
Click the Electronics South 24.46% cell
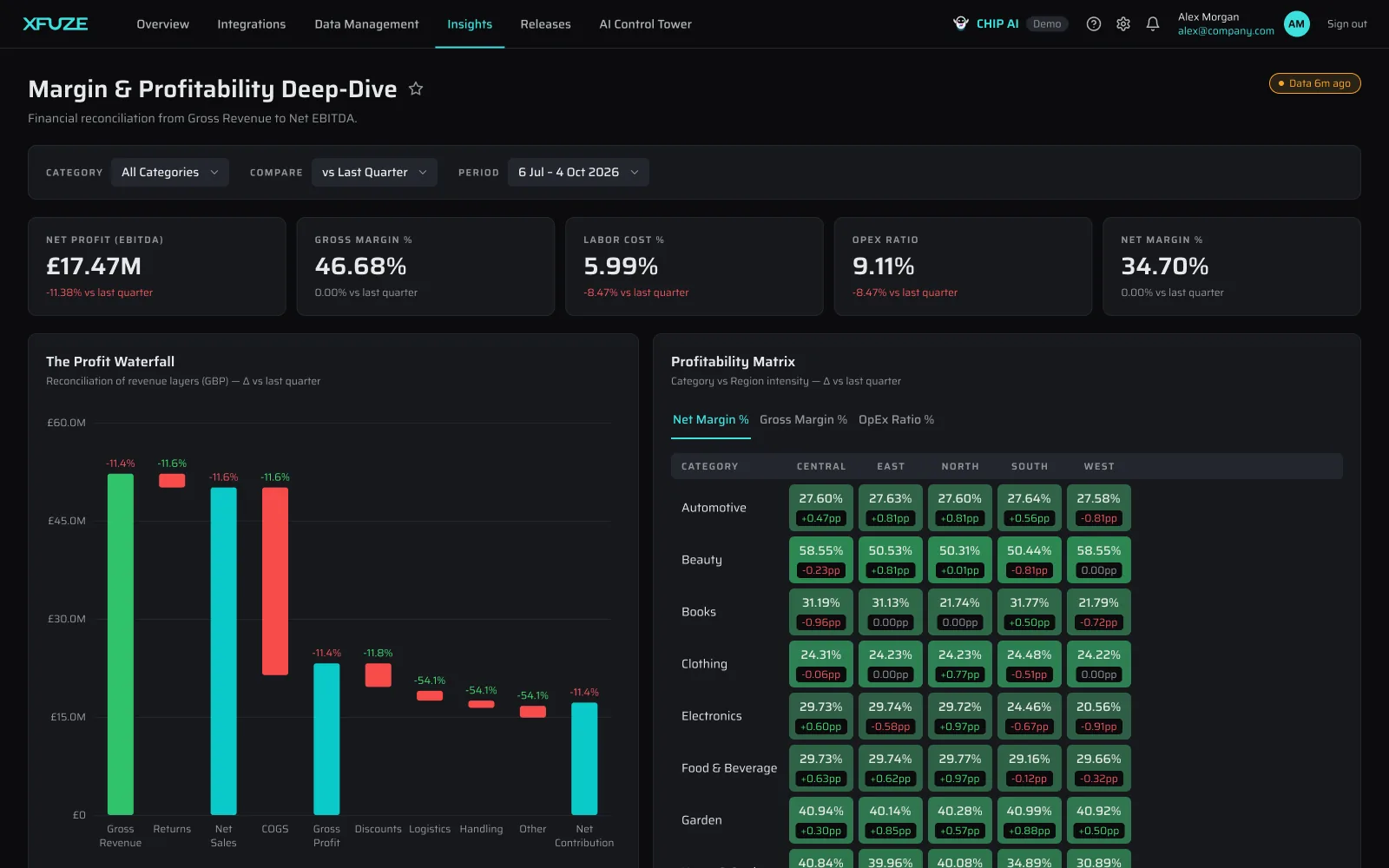point(1030,716)
